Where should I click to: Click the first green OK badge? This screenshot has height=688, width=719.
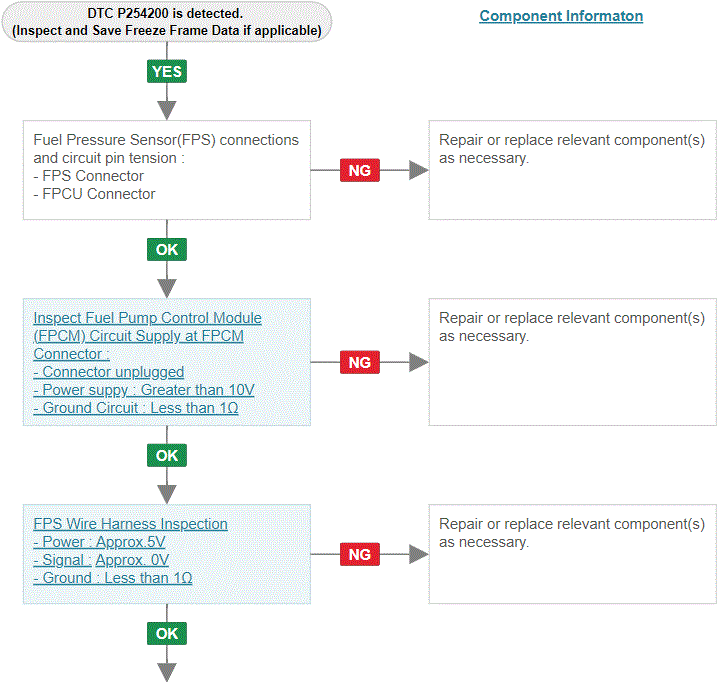[167, 250]
